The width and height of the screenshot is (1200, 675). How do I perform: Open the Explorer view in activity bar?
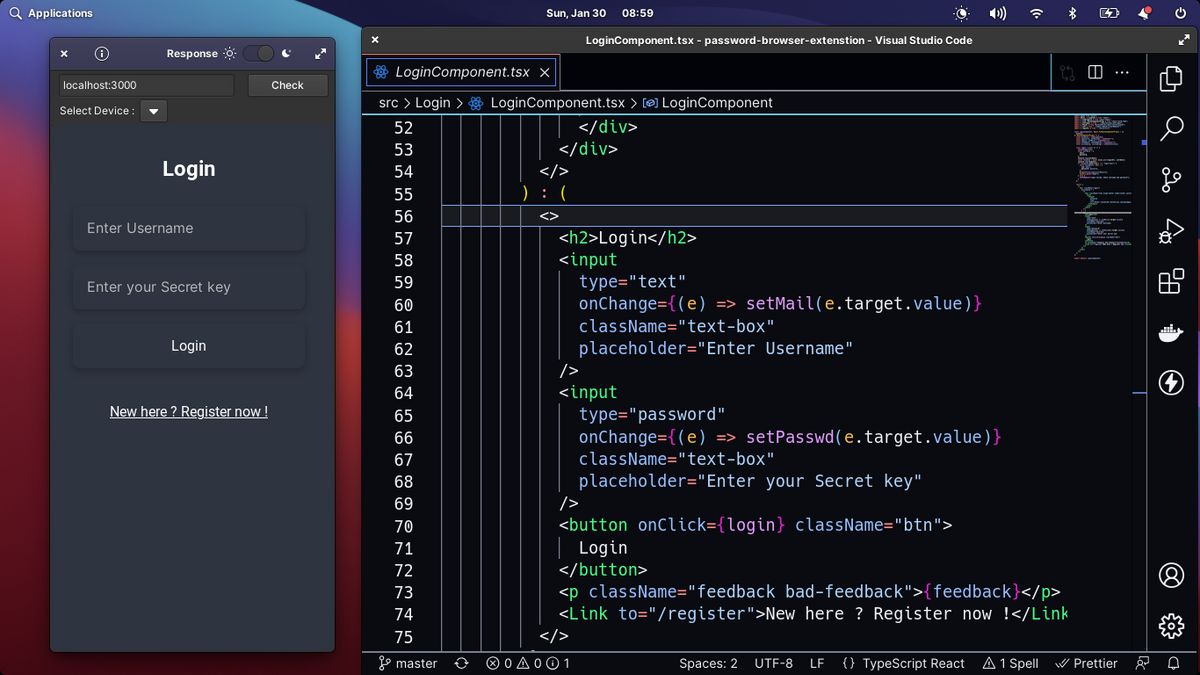(1171, 79)
